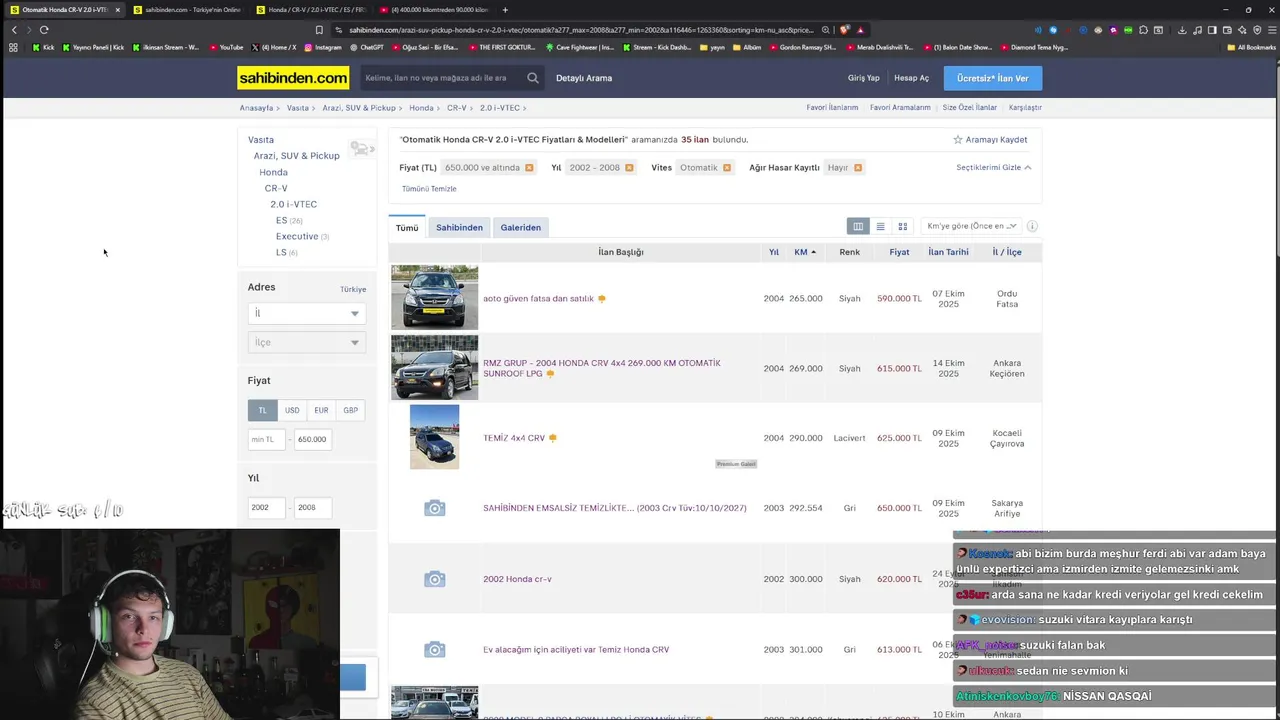Sort by KM column header

coord(805,252)
